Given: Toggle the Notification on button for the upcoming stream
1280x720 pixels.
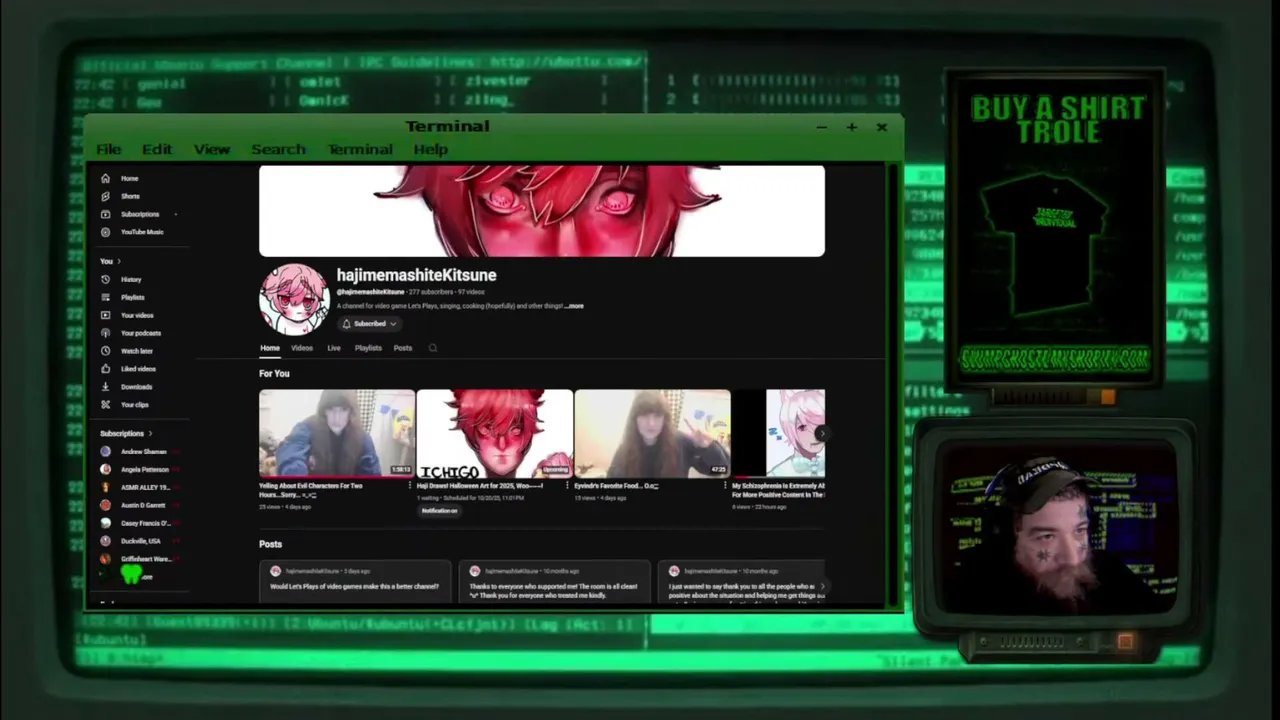Looking at the screenshot, I should (x=439, y=511).
